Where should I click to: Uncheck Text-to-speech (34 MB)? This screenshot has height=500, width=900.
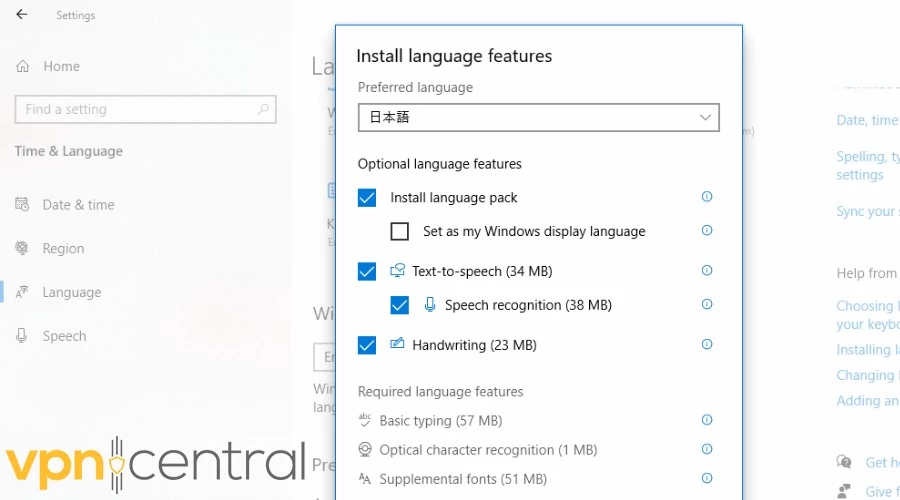pos(367,272)
